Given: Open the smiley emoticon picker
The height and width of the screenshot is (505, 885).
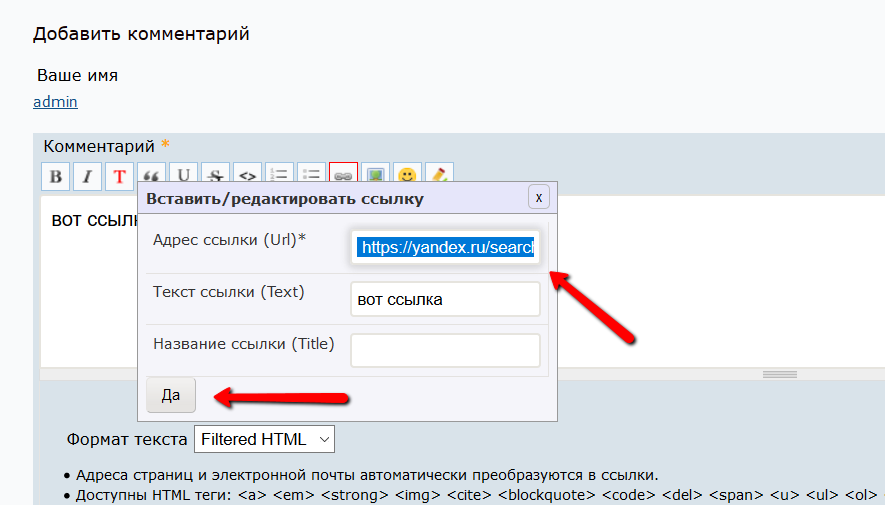Looking at the screenshot, I should coord(407,177).
